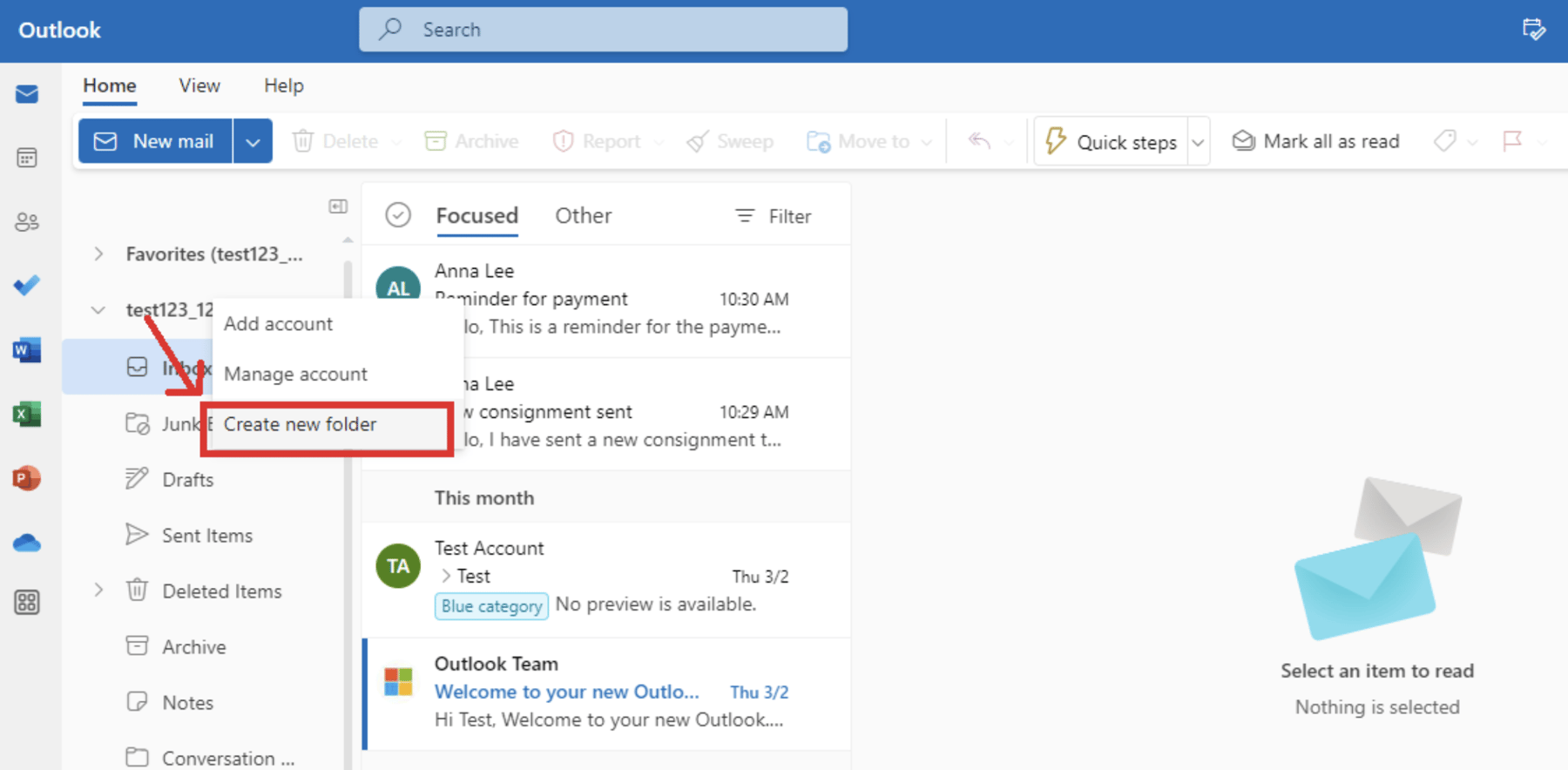Select Create new folder menu option
This screenshot has width=1568, height=770.
pos(301,425)
